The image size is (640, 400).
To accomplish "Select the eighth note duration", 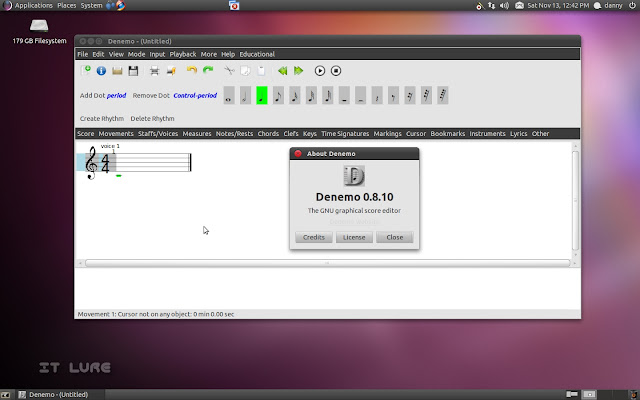I will pyautogui.click(x=278, y=96).
